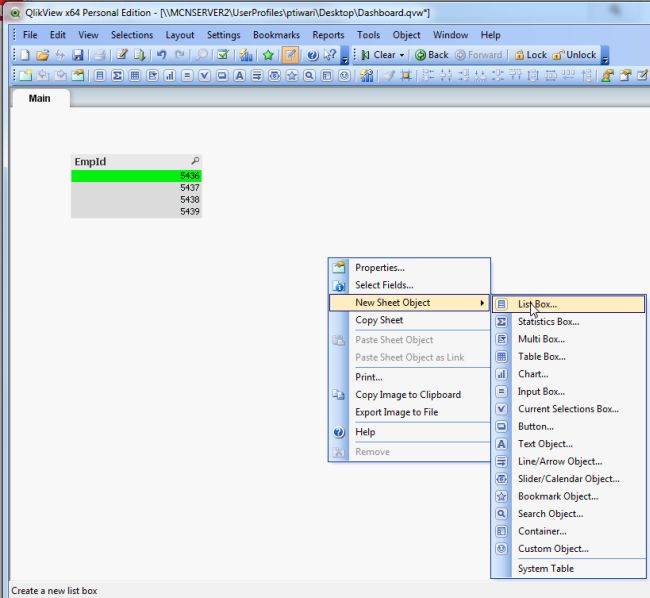Click the Open document folder icon
Viewport: 650px width, 598px height.
(42, 55)
